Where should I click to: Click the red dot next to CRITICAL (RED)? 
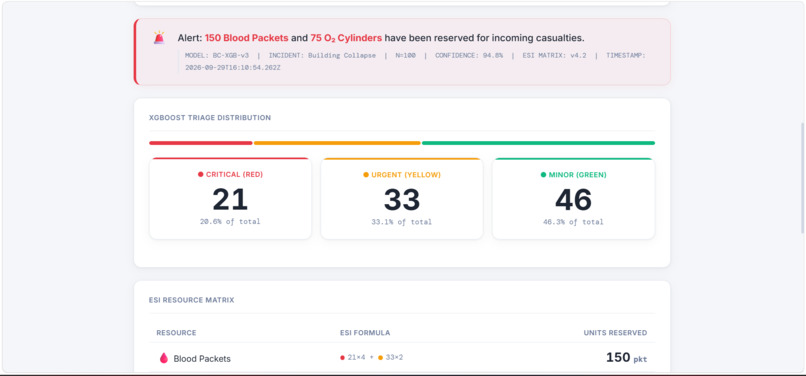click(x=200, y=174)
